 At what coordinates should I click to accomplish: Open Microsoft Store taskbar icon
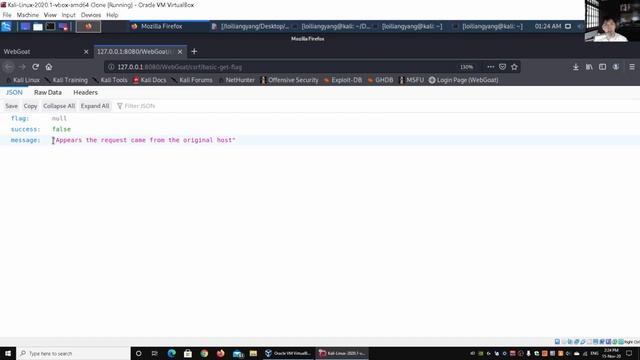[188, 353]
